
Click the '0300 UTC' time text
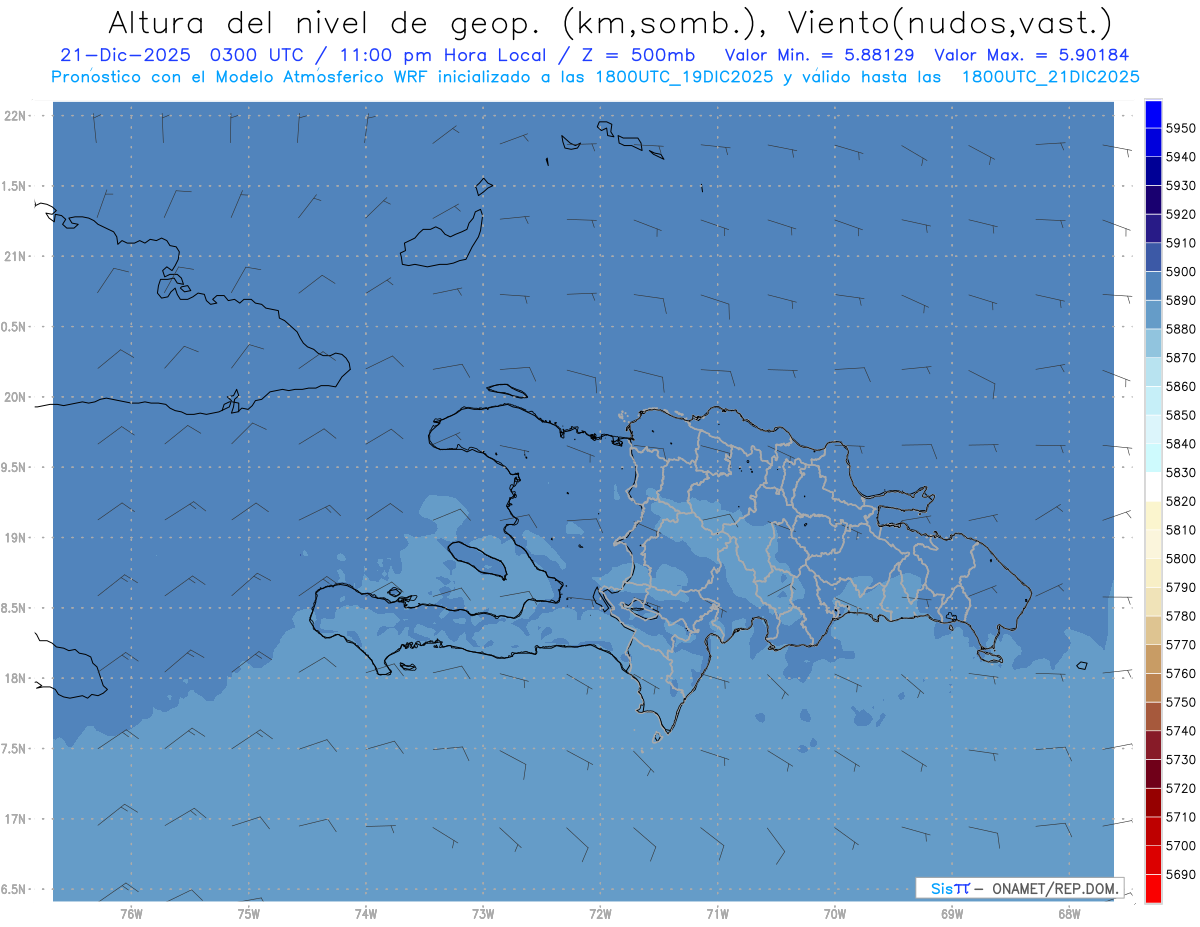click(x=257, y=55)
